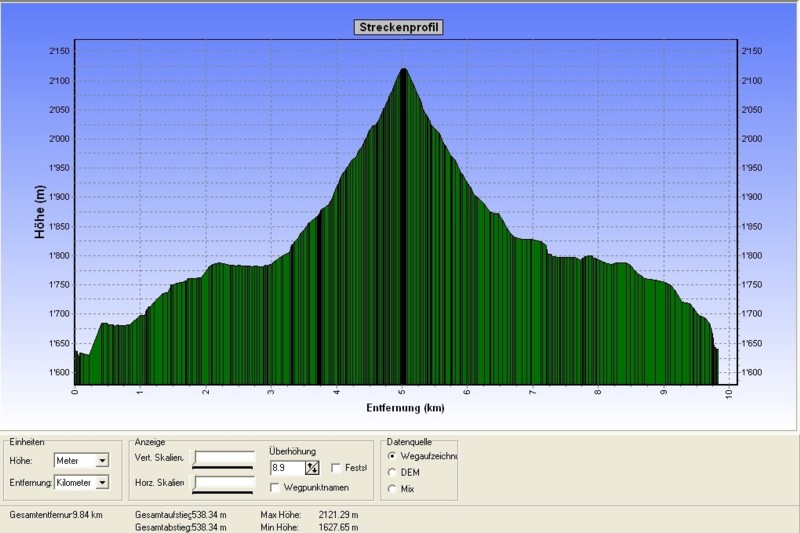Select Wegaufzeichnung as data source
800x533 pixels.
pyautogui.click(x=391, y=455)
